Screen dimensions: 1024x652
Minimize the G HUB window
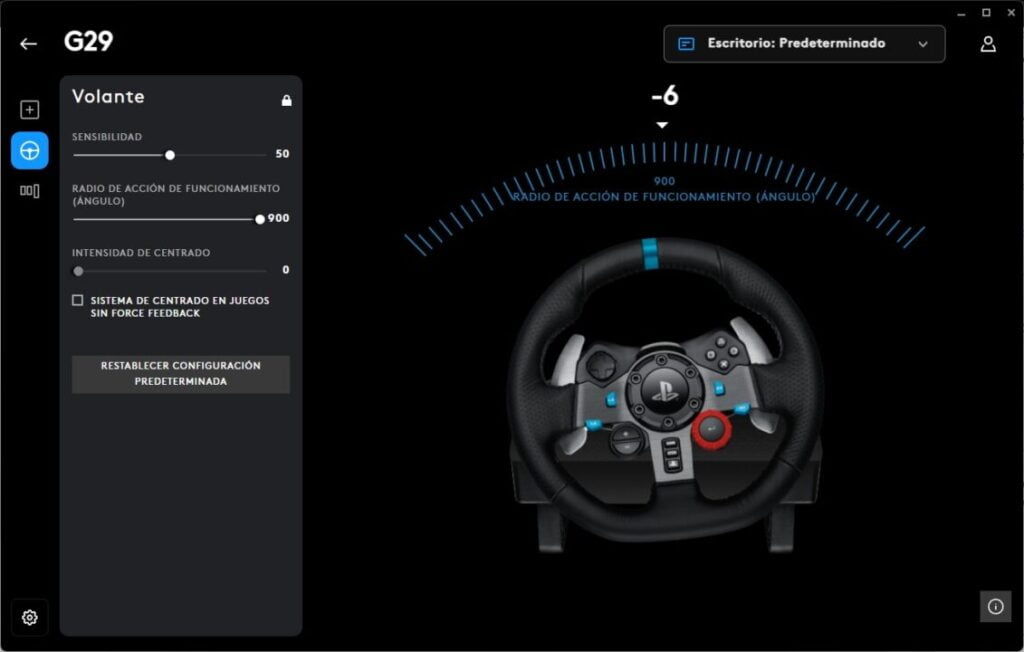coord(961,13)
